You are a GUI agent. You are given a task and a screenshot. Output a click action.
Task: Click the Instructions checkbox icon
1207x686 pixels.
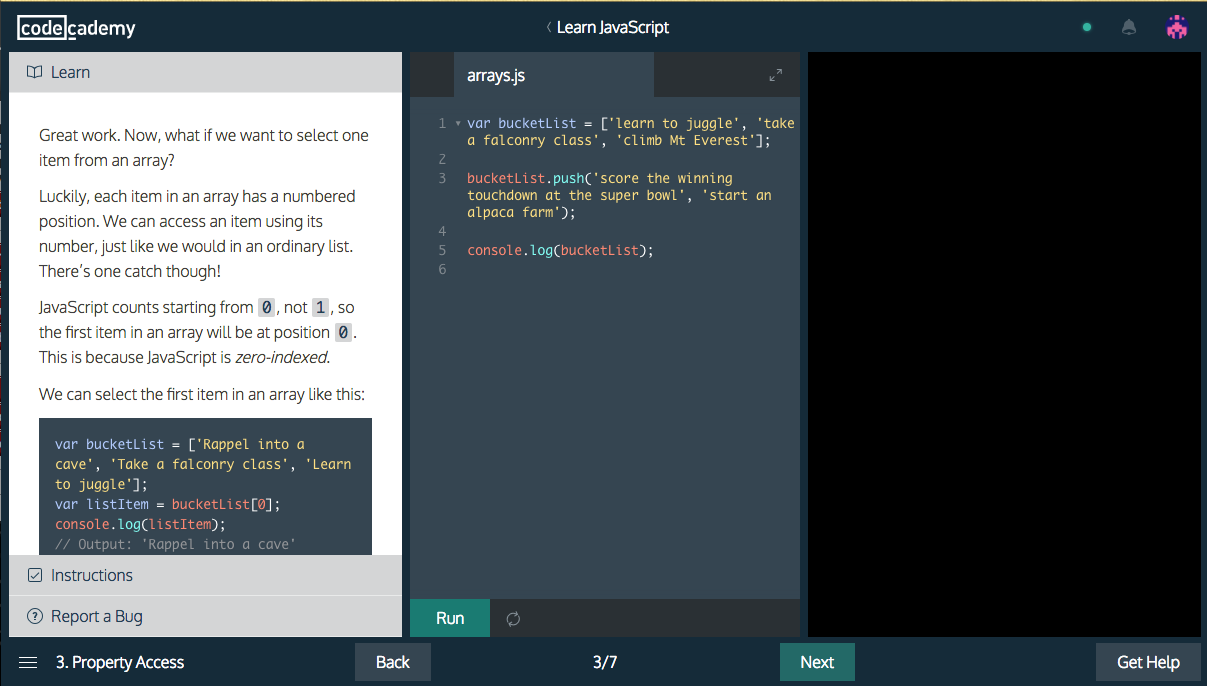(x=35, y=575)
